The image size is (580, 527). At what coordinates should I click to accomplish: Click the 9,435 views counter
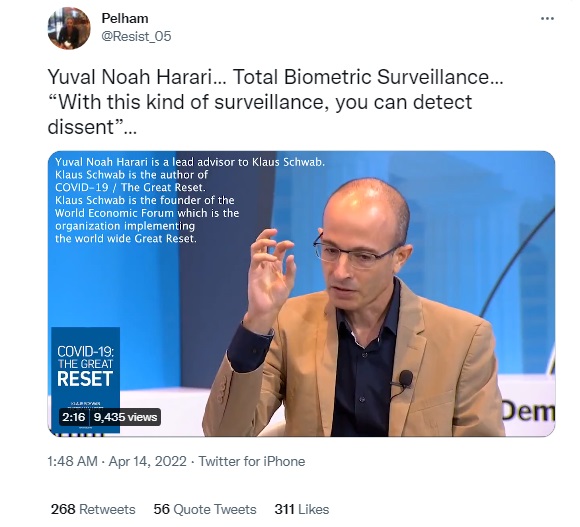(125, 417)
